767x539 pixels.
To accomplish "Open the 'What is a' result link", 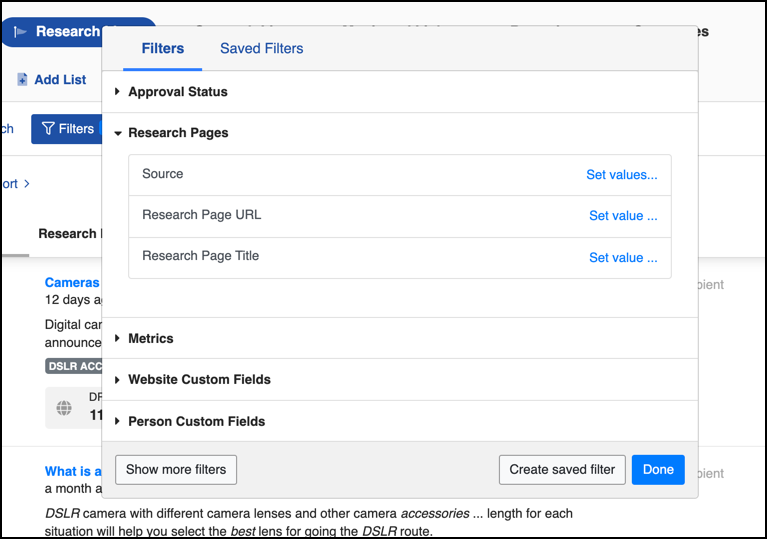I will pyautogui.click(x=73, y=471).
